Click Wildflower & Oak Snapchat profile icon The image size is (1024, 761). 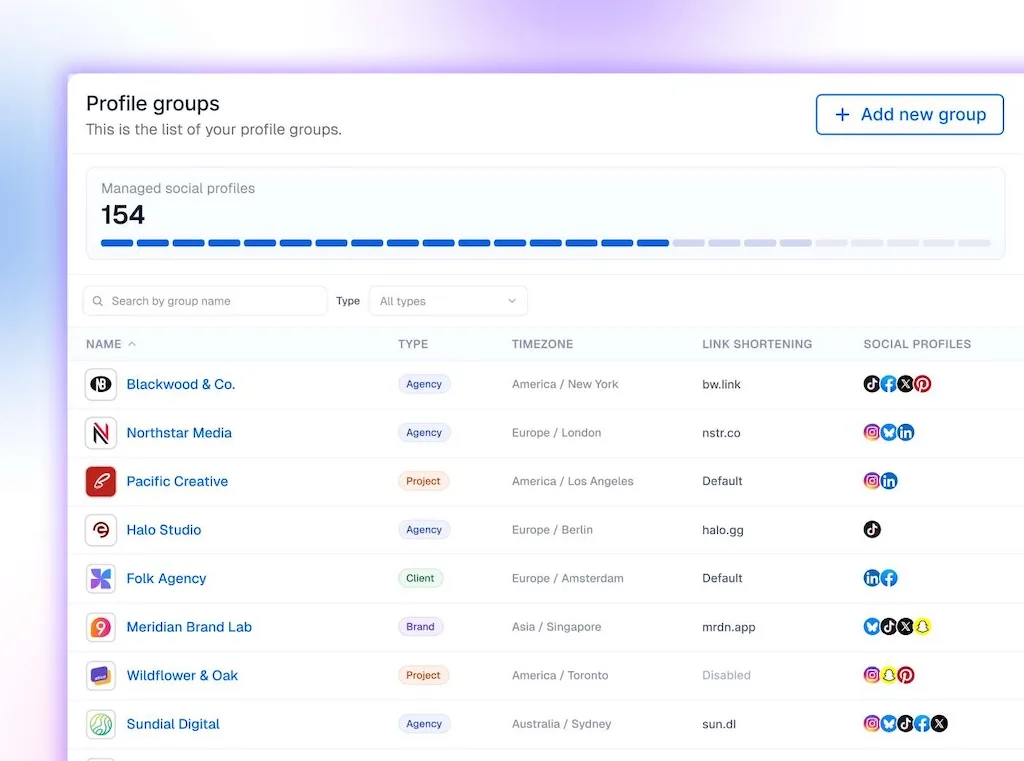coord(889,675)
